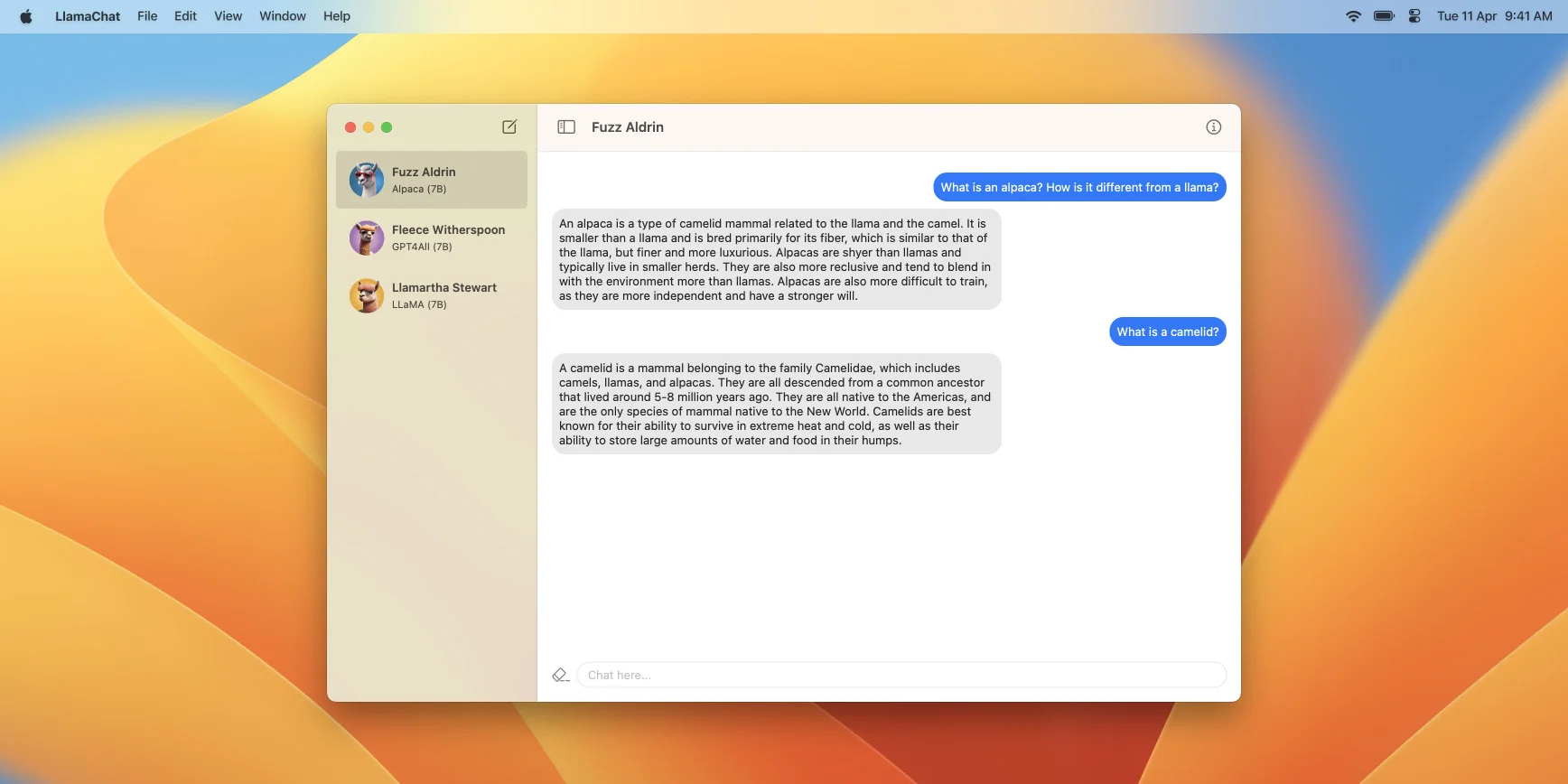This screenshot has height=784, width=1568.
Task: Click Fuzz Aldrin's alpaca avatar
Action: (x=367, y=180)
